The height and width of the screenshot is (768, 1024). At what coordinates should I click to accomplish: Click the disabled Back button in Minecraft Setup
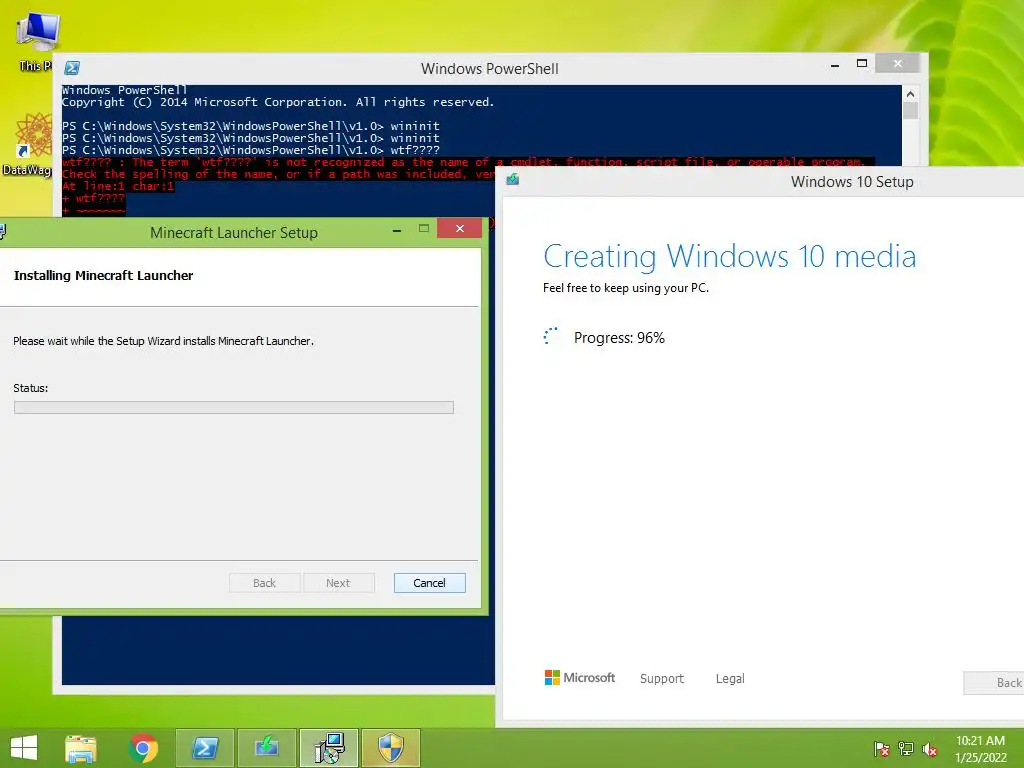[264, 583]
